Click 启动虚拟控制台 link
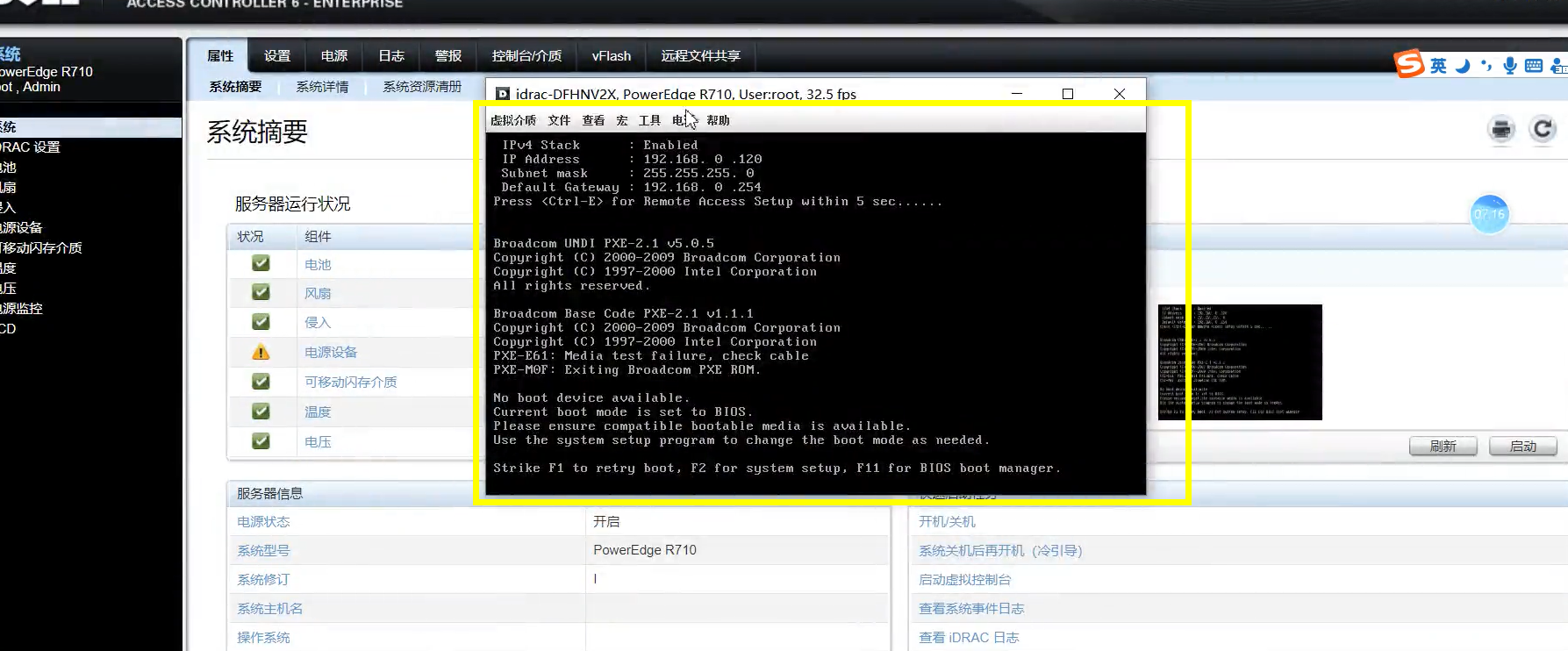 pos(965,579)
